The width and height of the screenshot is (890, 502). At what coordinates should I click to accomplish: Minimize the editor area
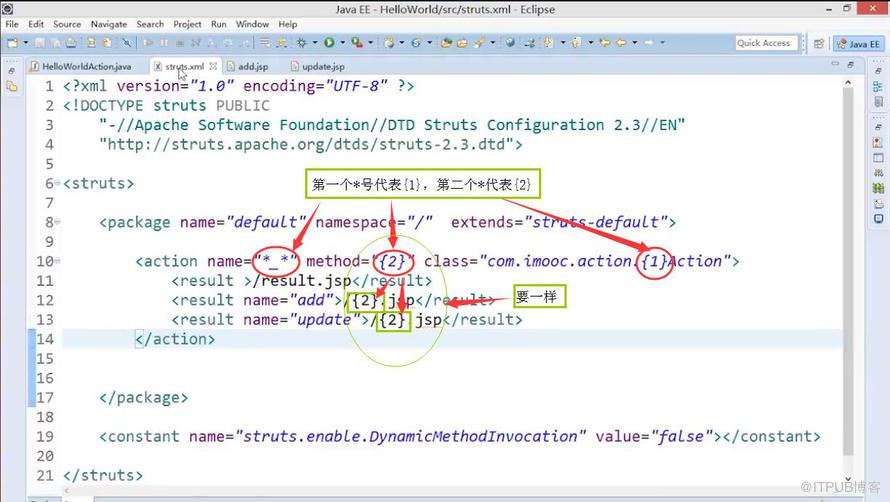835,64
